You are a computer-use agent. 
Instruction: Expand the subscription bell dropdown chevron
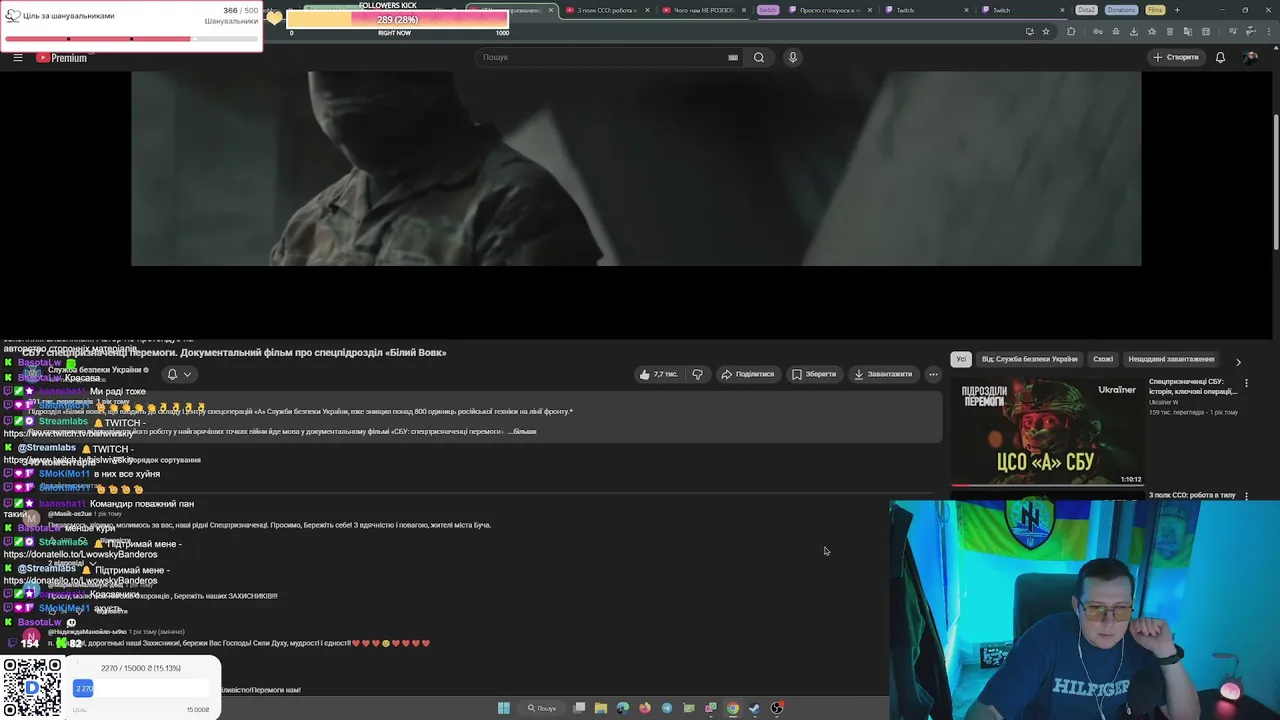[187, 374]
